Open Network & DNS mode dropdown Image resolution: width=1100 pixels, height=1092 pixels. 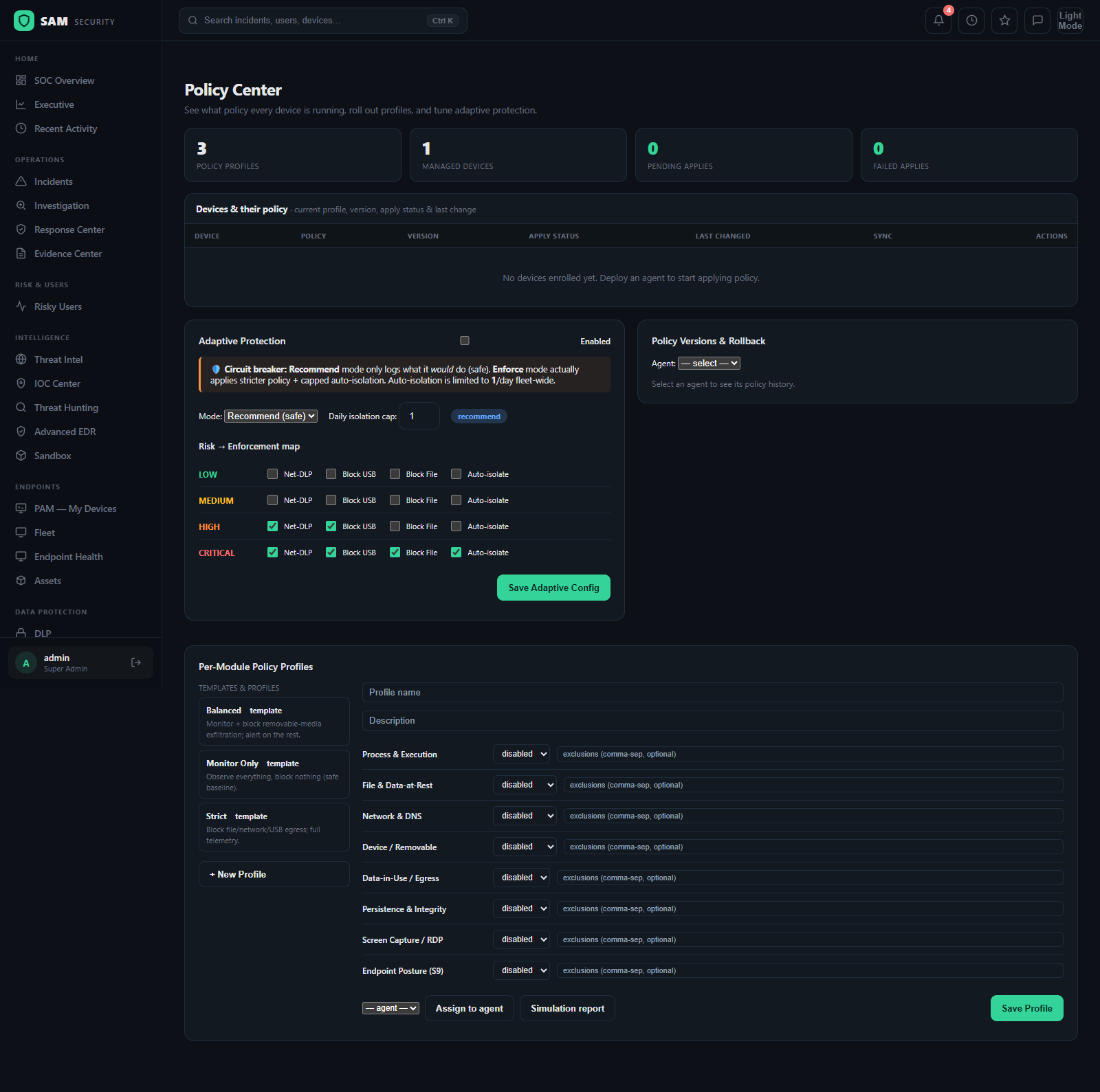pyautogui.click(x=525, y=816)
